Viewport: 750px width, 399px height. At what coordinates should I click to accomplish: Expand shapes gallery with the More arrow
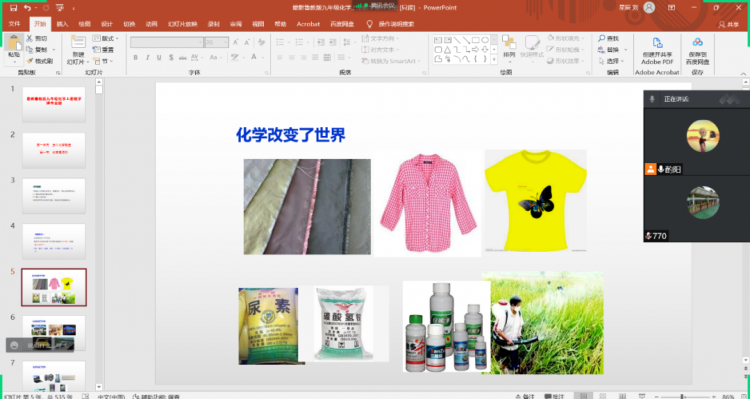[495, 59]
